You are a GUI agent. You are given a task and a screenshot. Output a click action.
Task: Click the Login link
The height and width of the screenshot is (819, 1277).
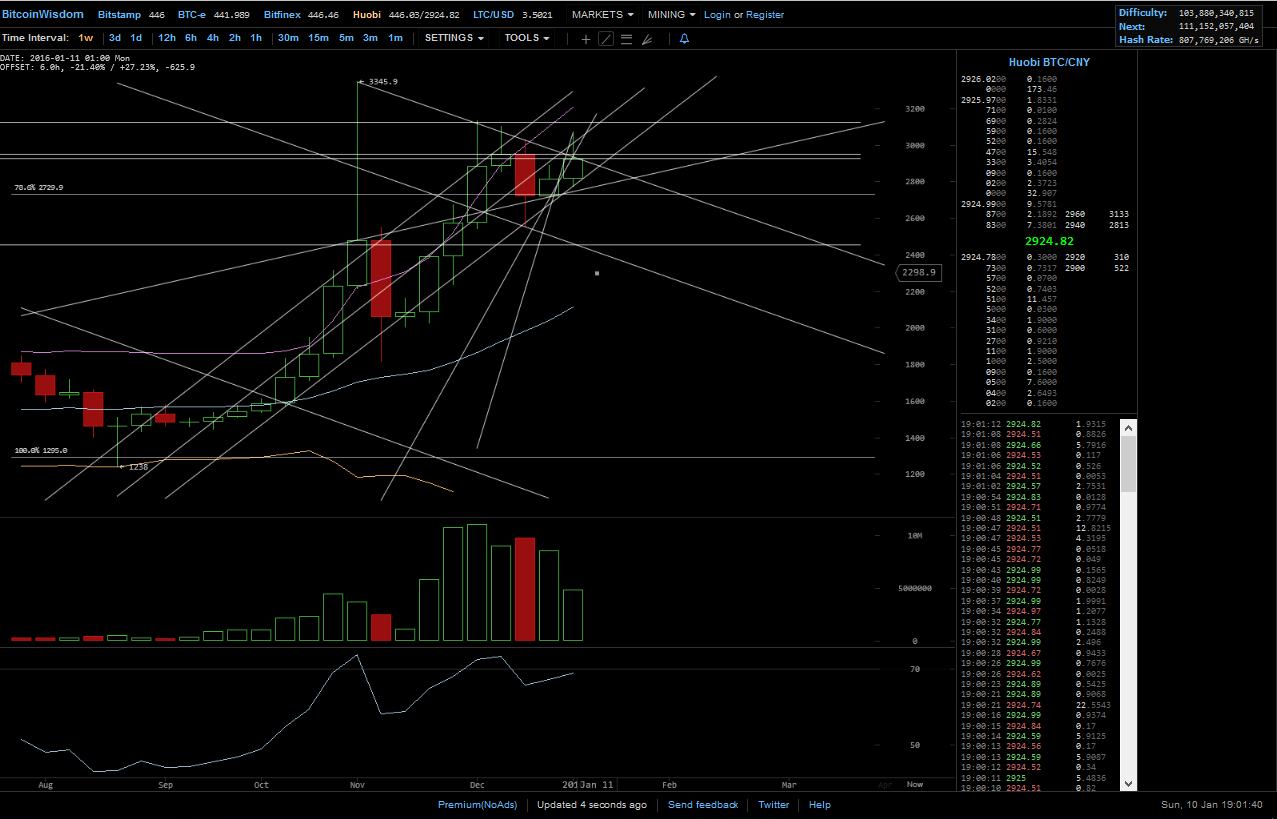coord(717,15)
